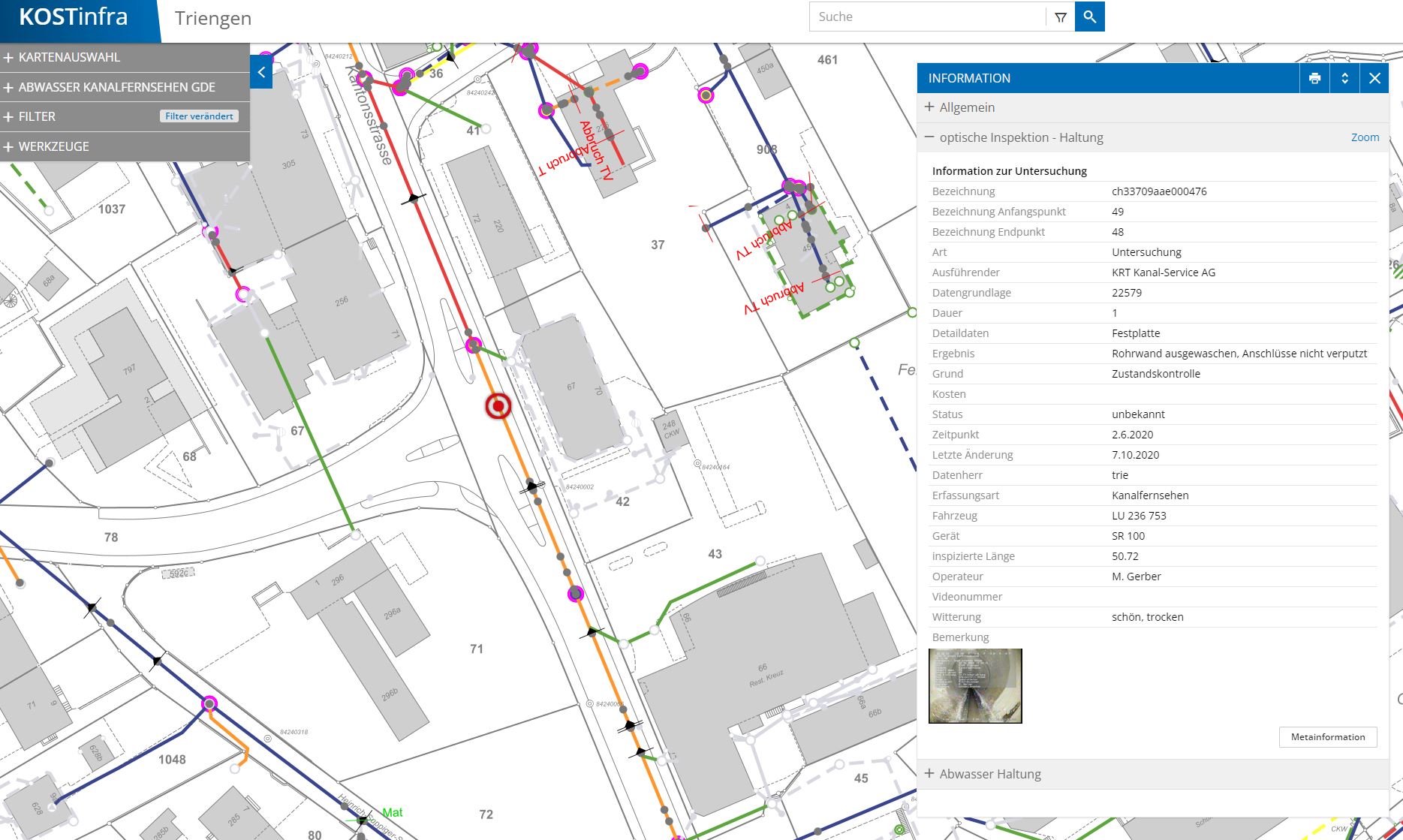
Task: Open the search filter funnel icon
Action: pyautogui.click(x=1060, y=17)
